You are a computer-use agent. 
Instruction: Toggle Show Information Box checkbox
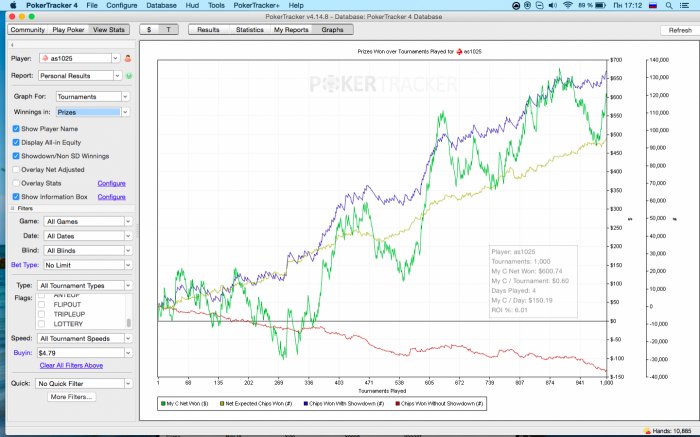[x=16, y=196]
